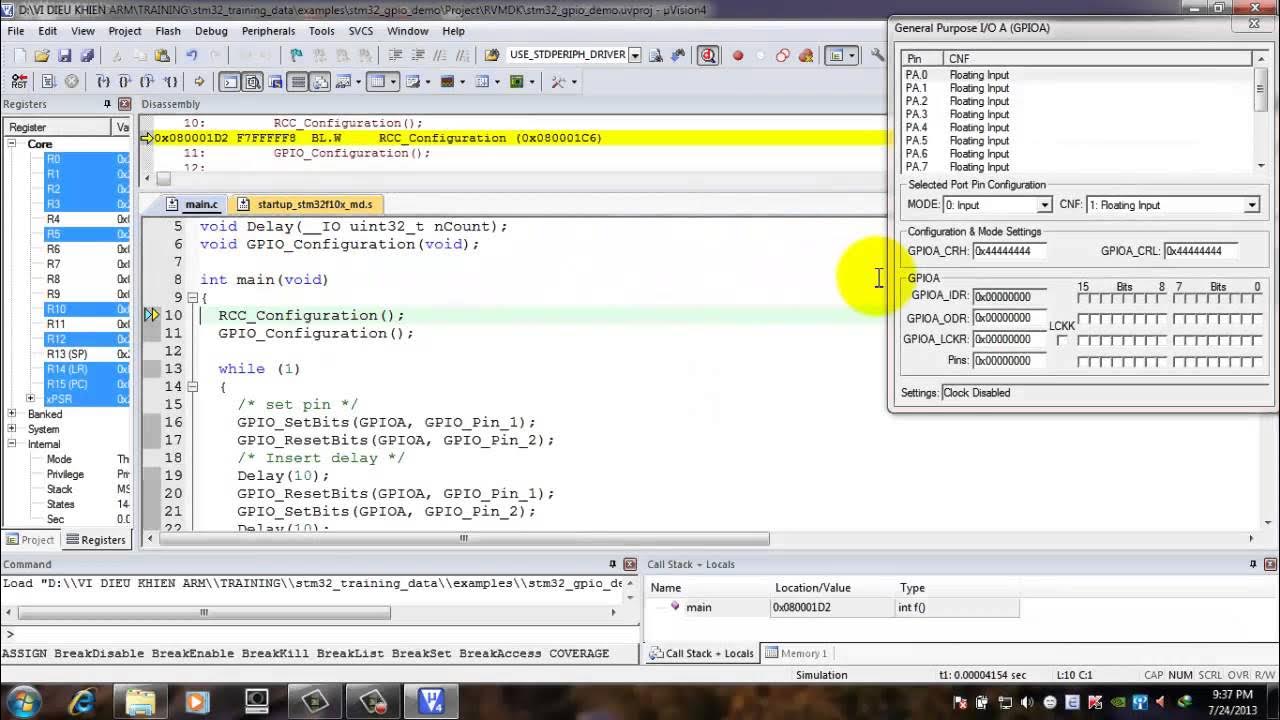Click the Undo icon
The image size is (1280, 720).
(192, 55)
